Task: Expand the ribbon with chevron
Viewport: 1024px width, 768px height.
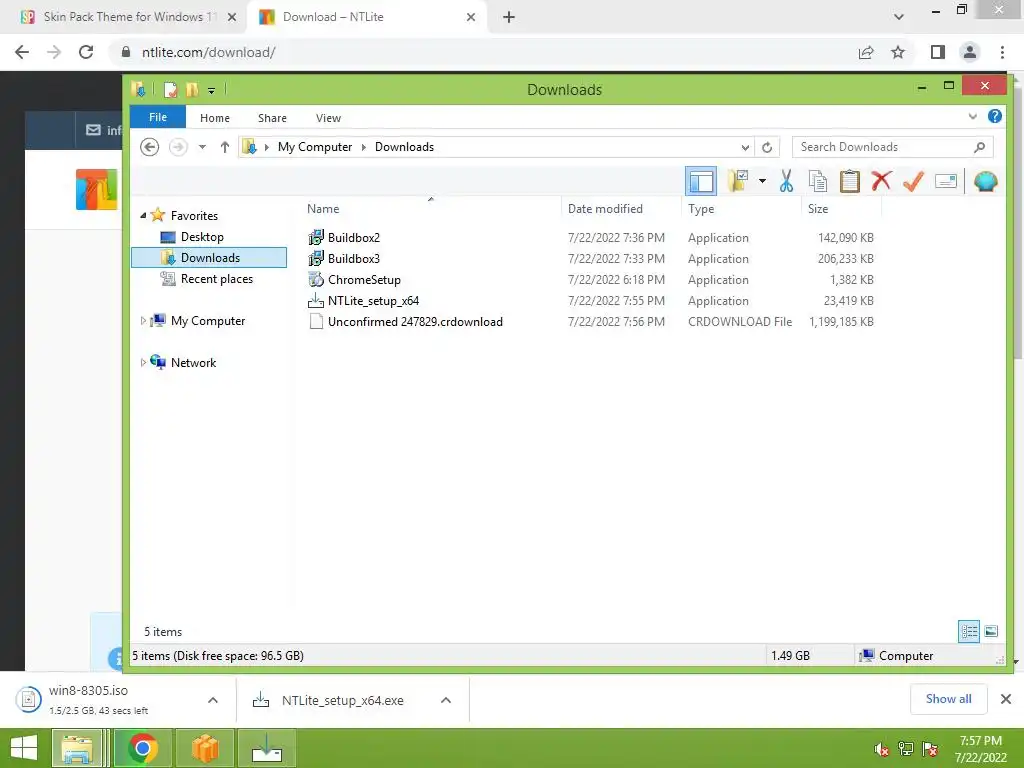Action: click(x=972, y=116)
